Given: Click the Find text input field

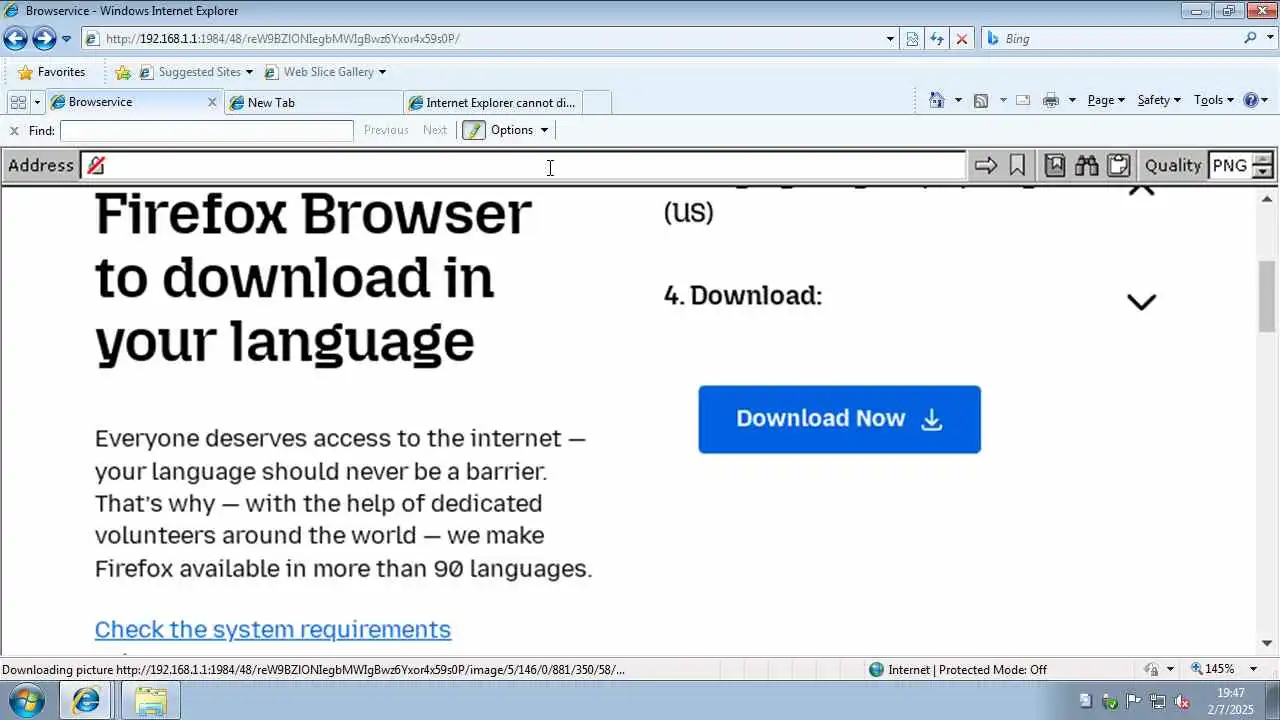Looking at the screenshot, I should click(206, 131).
